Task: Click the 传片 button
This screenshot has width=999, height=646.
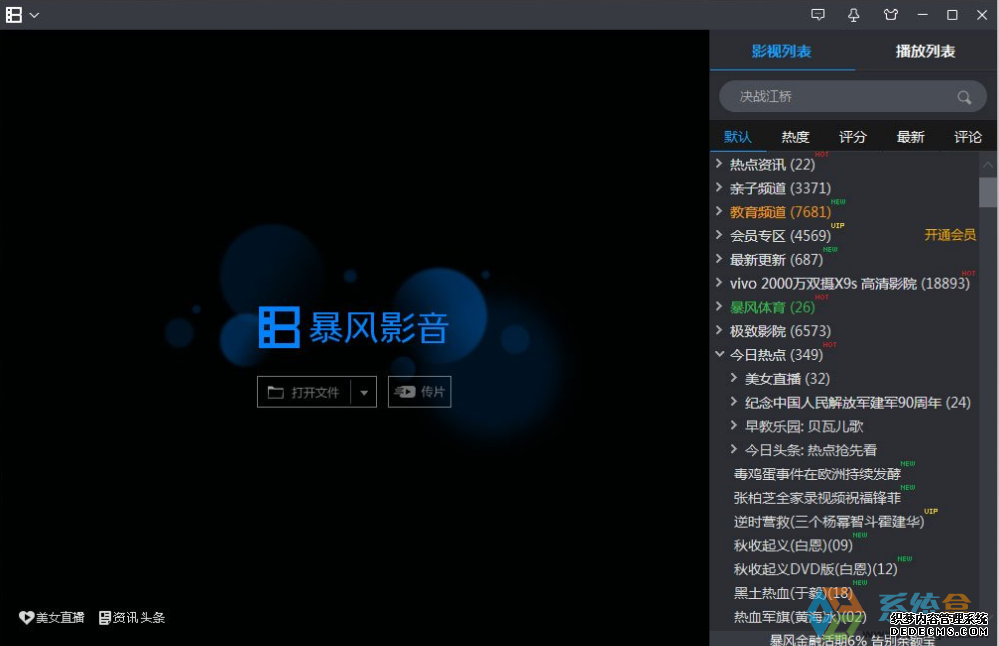Action: (419, 392)
